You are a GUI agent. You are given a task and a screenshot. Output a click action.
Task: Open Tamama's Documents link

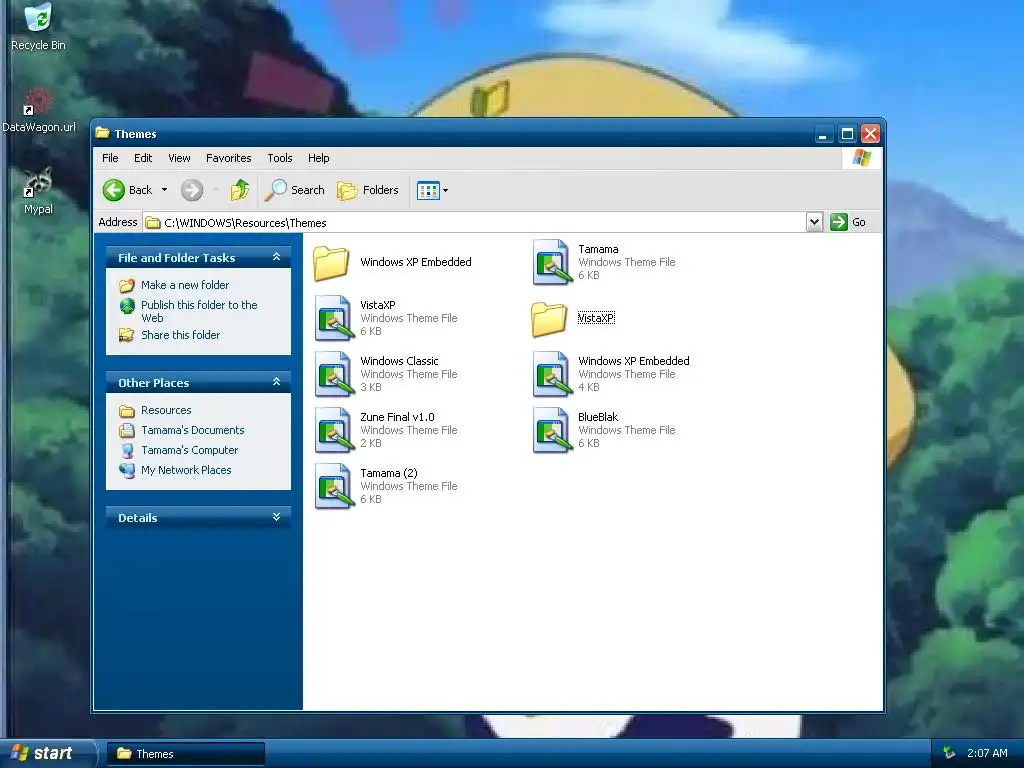[193, 430]
